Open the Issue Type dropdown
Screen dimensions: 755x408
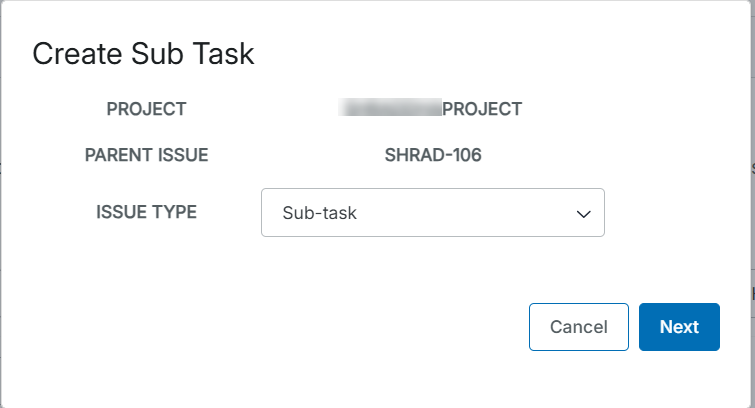(432, 213)
